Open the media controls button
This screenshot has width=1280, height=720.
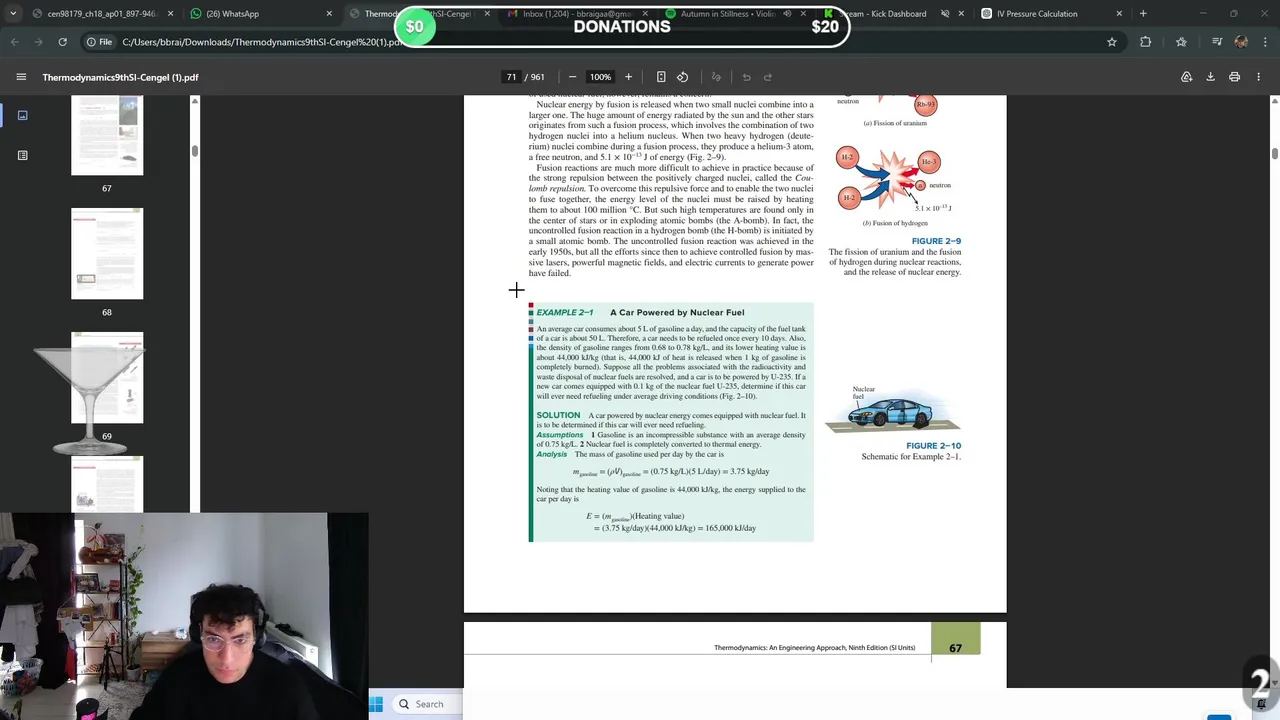tap(1216, 42)
